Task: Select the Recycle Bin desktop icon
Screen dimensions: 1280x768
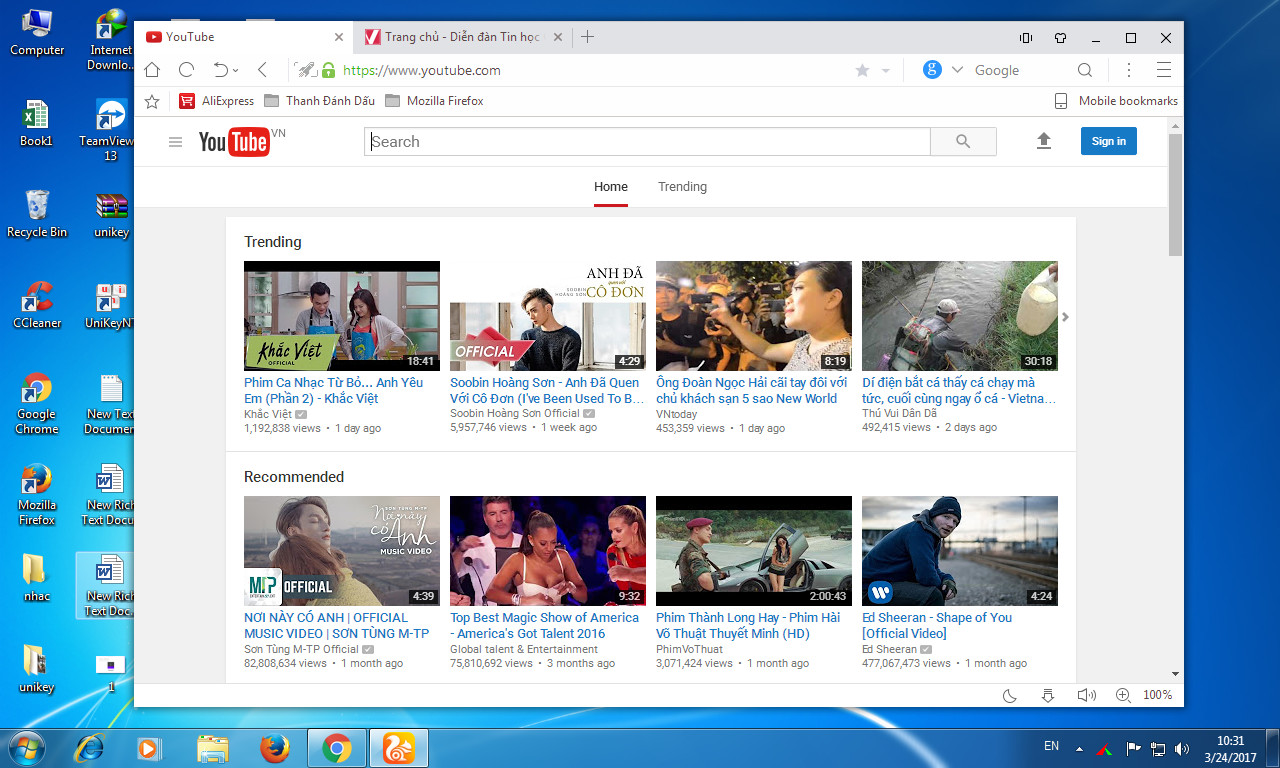Action: tap(37, 214)
